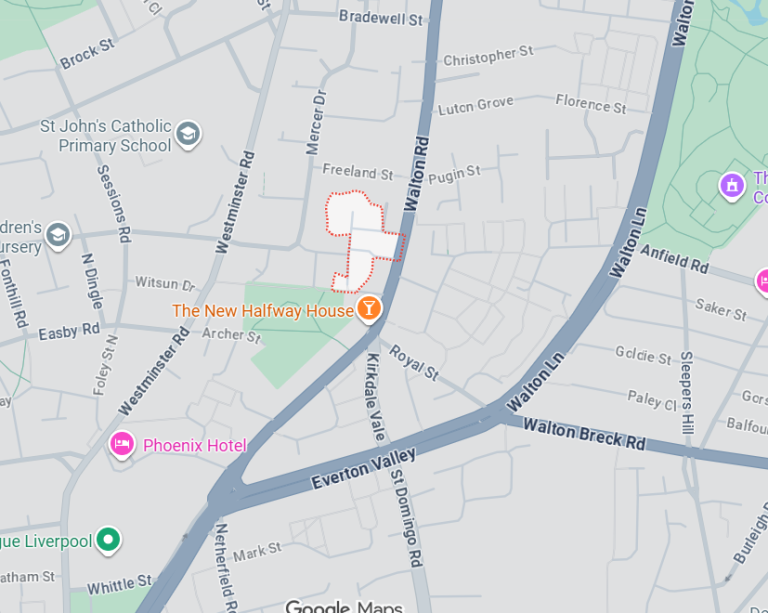This screenshot has width=768, height=613.
Task: Click the New Halfway House bar icon
Action: [x=369, y=309]
